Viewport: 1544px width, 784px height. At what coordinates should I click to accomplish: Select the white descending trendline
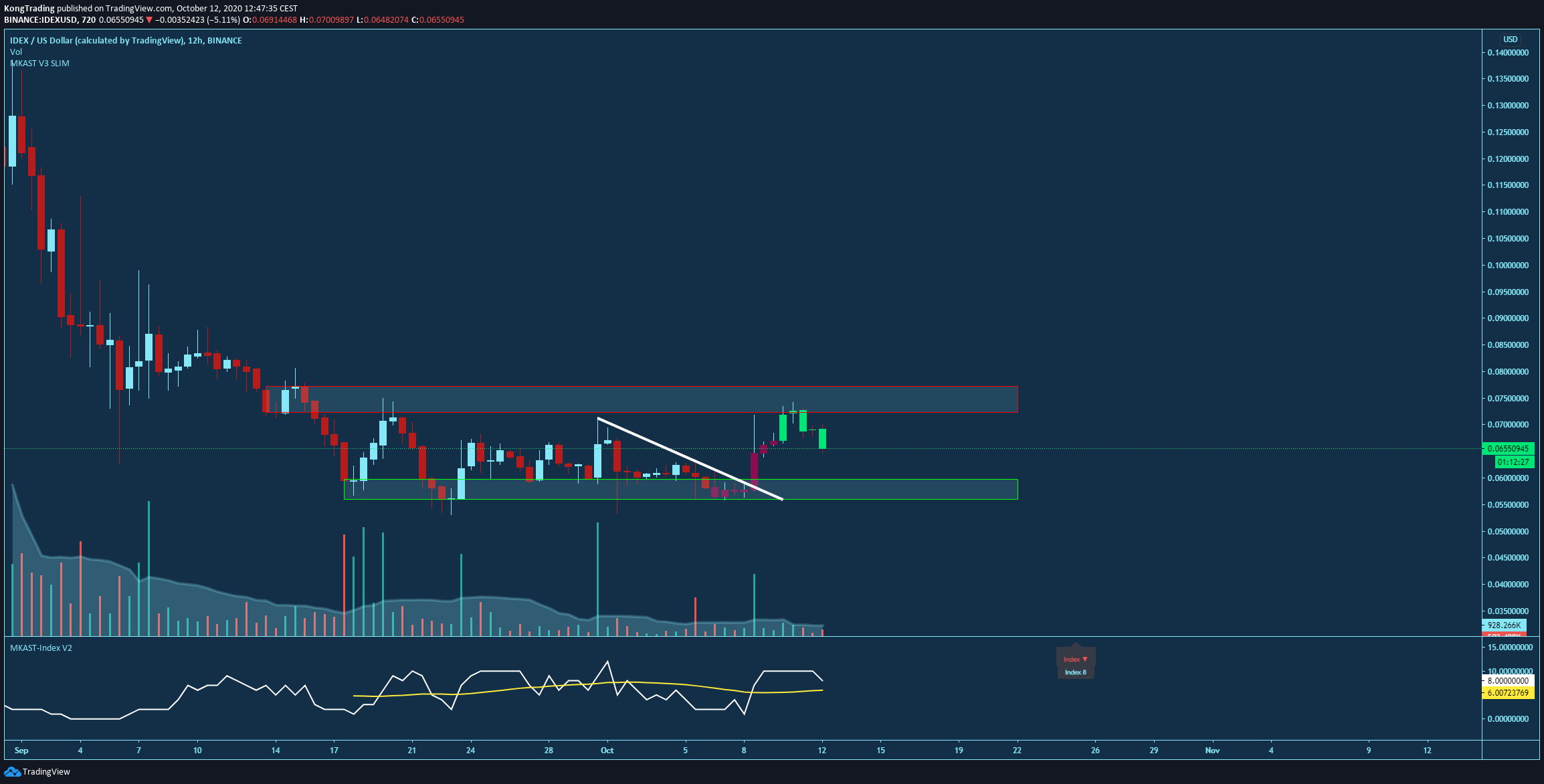pos(690,459)
